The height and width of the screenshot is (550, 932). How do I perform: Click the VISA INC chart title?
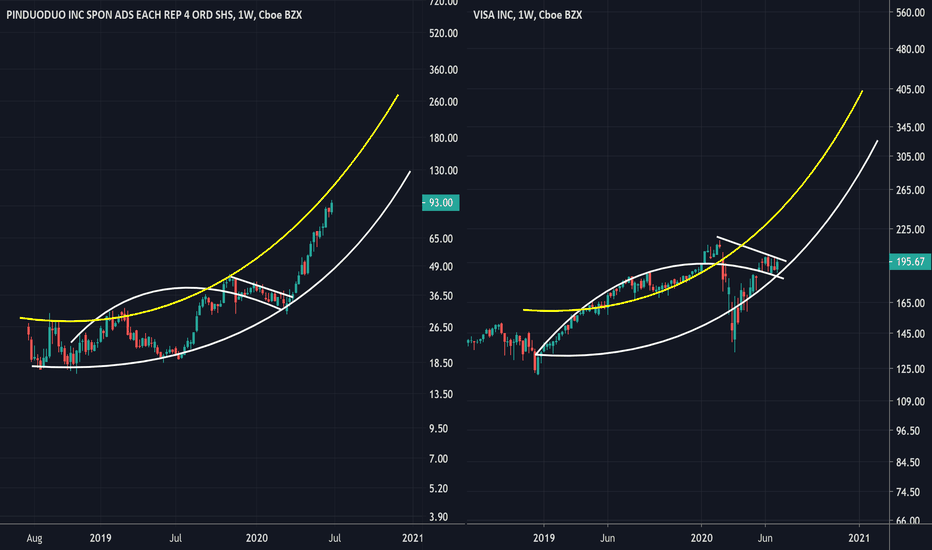point(528,15)
